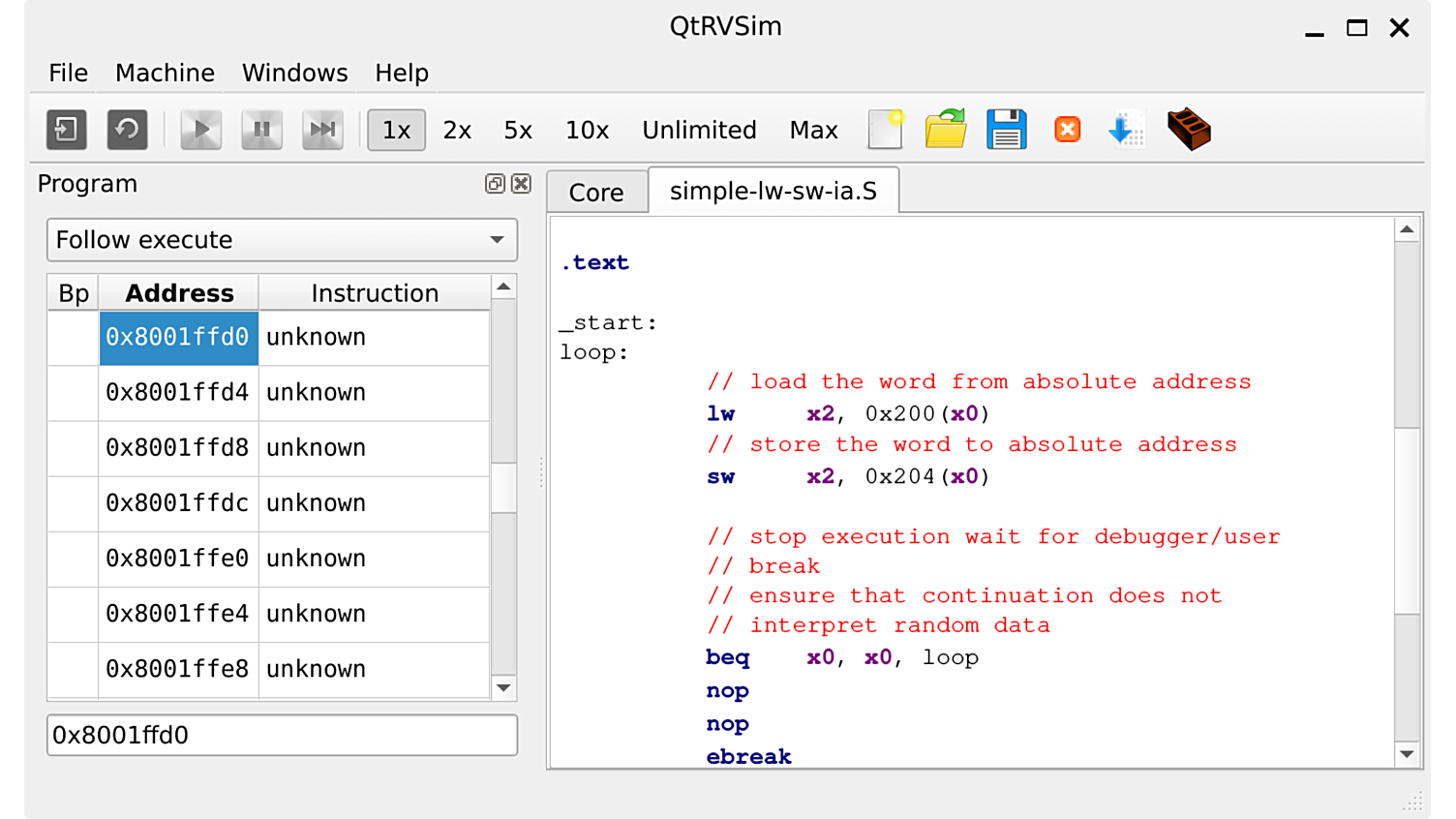Enable Unlimited simulation speed

coord(699,130)
